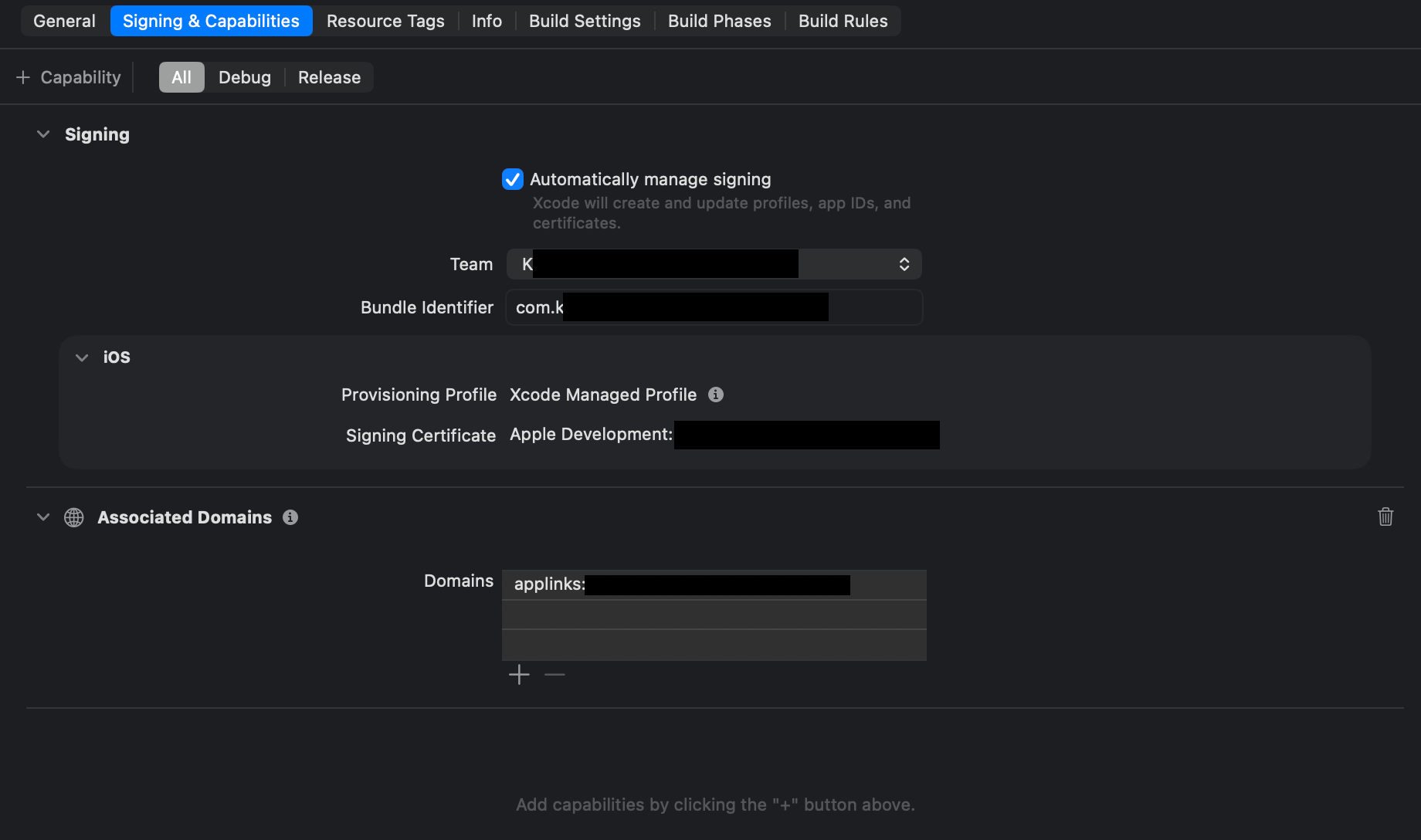Select the All configuration filter
The image size is (1421, 840).
pos(181,77)
